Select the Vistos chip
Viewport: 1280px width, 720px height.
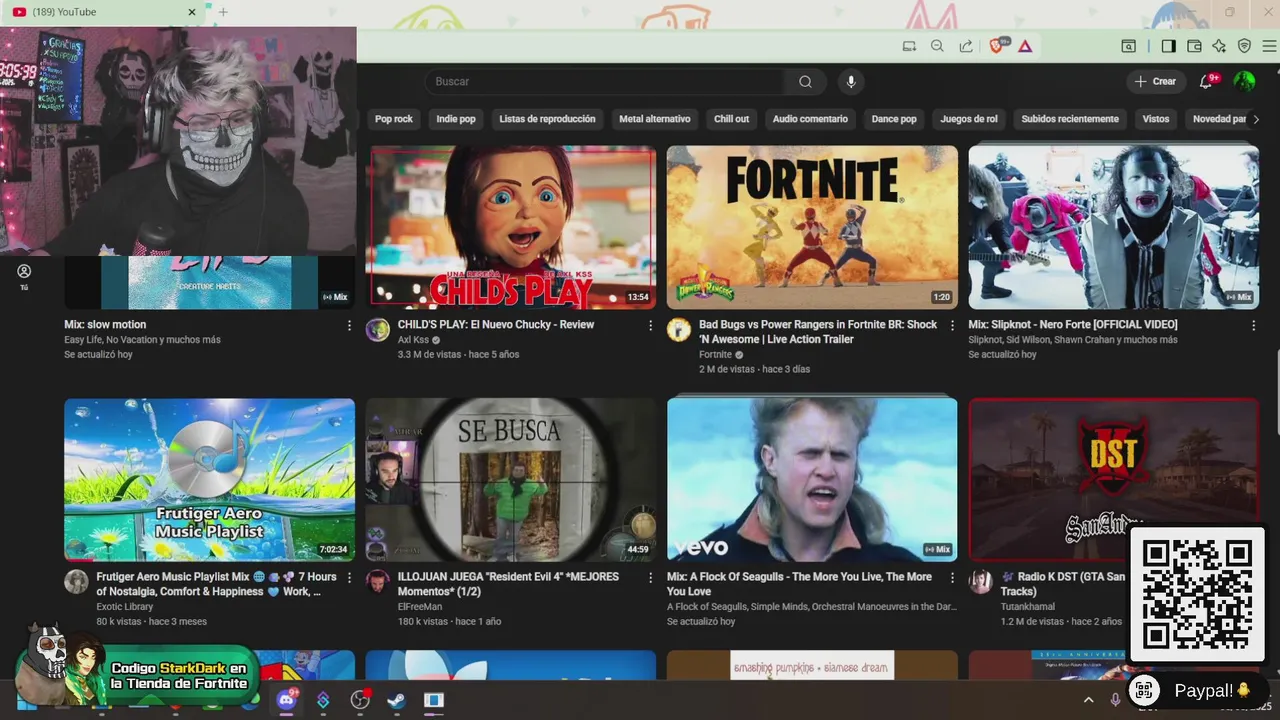click(x=1156, y=119)
